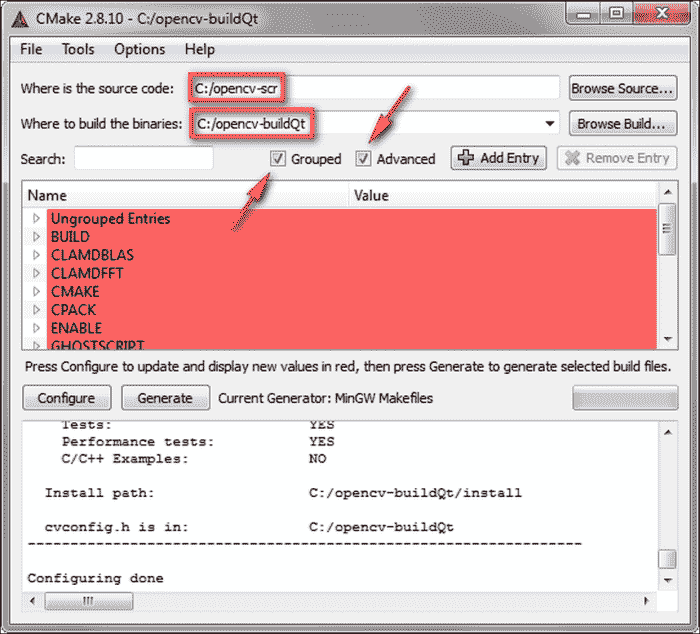Click the 'Install path:' log line

[x=283, y=493]
